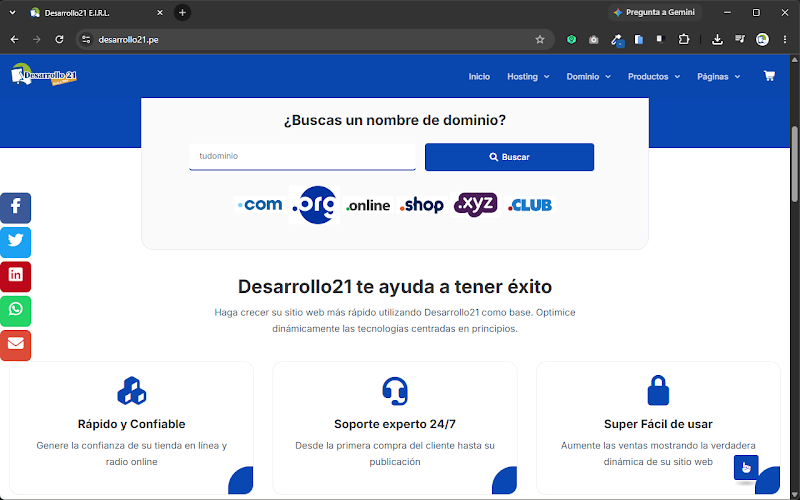The width and height of the screenshot is (800, 500).
Task: Click the Pregunta a Gemini button
Action: (x=655, y=12)
